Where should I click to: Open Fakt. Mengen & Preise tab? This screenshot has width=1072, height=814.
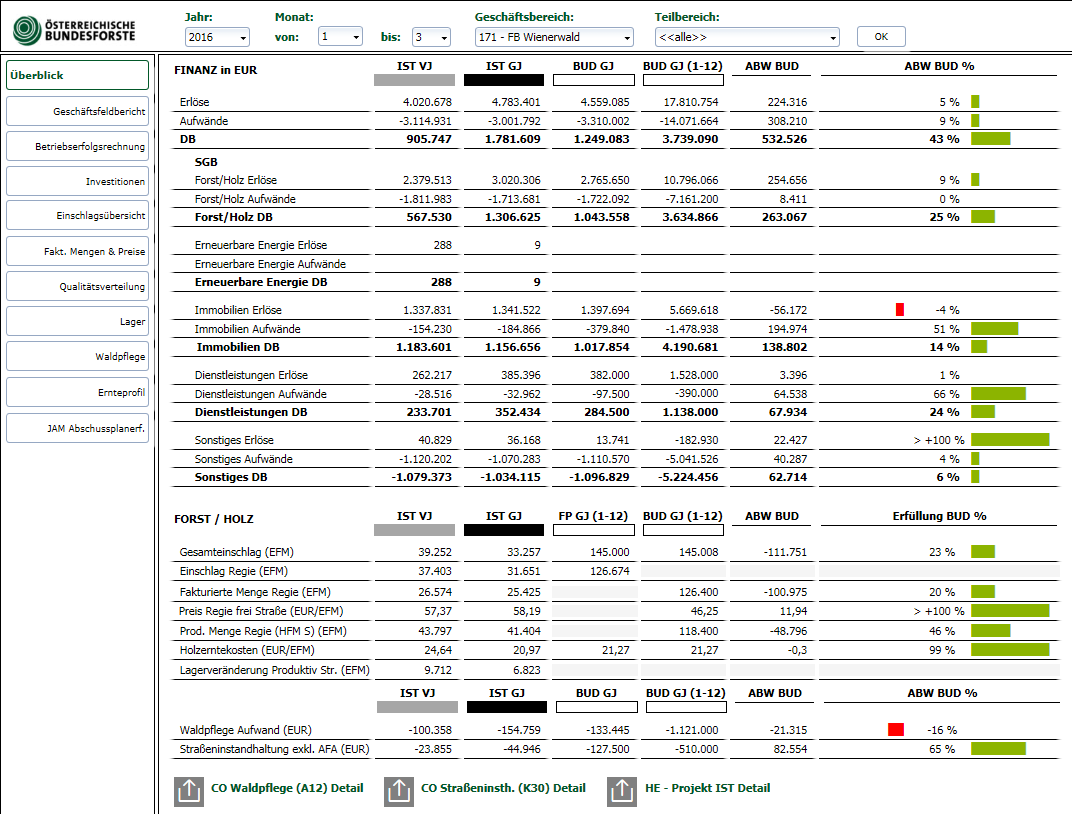pos(77,251)
